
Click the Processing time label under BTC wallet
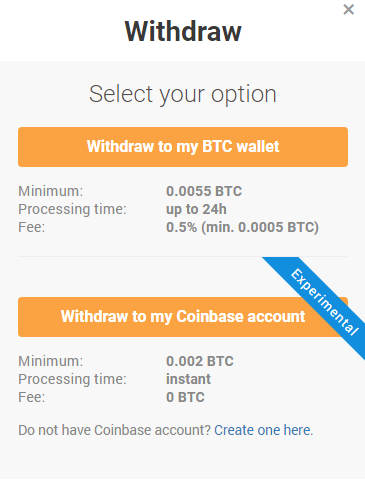73,209
